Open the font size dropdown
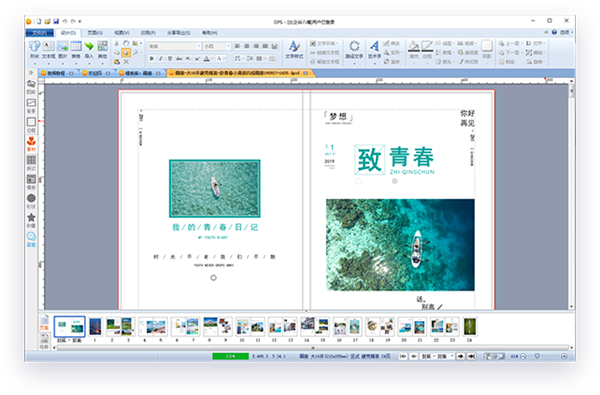600x395 pixels. pos(228,46)
